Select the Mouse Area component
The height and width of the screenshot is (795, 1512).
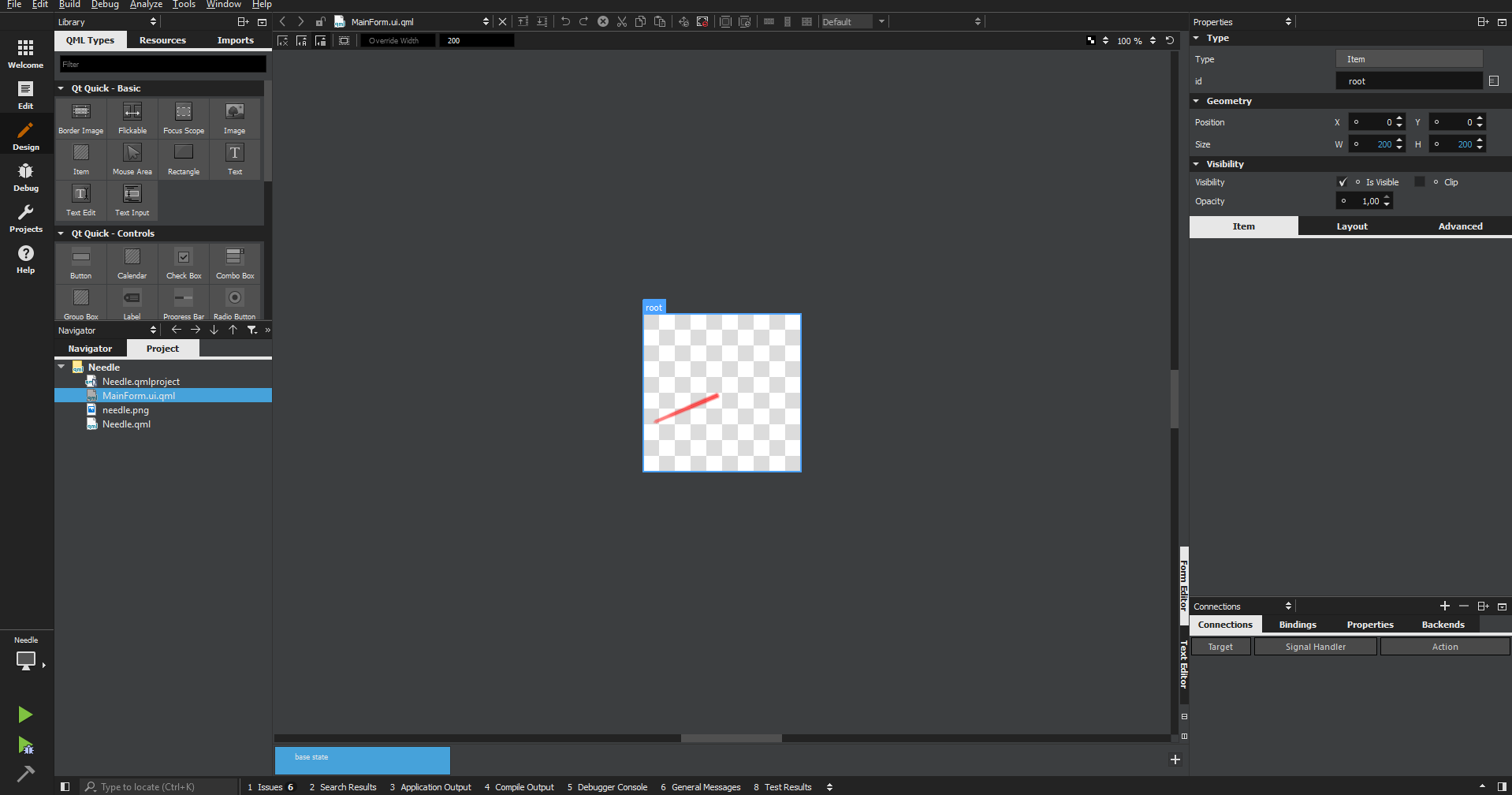132,159
